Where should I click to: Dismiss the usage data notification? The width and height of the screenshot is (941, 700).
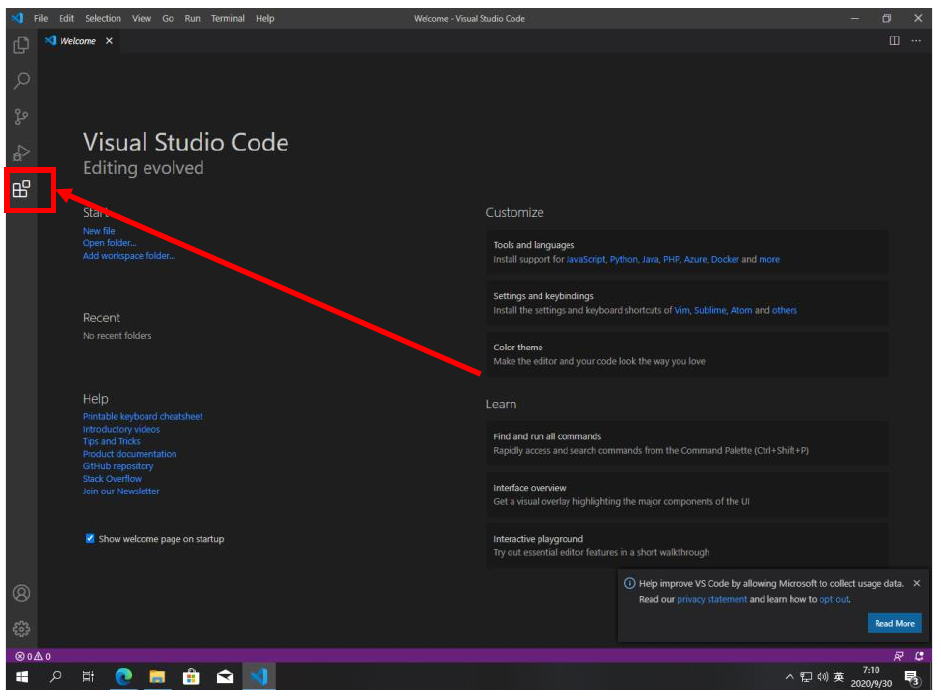click(917, 583)
